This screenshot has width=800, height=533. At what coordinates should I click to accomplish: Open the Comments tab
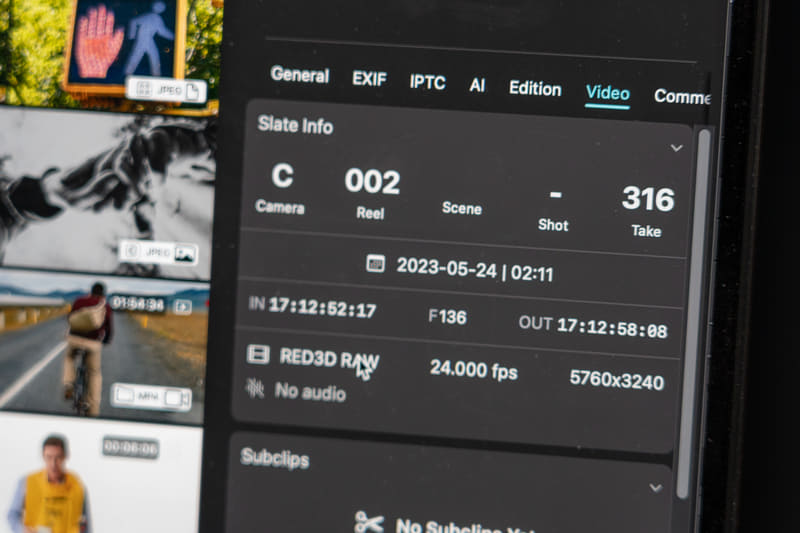point(682,96)
